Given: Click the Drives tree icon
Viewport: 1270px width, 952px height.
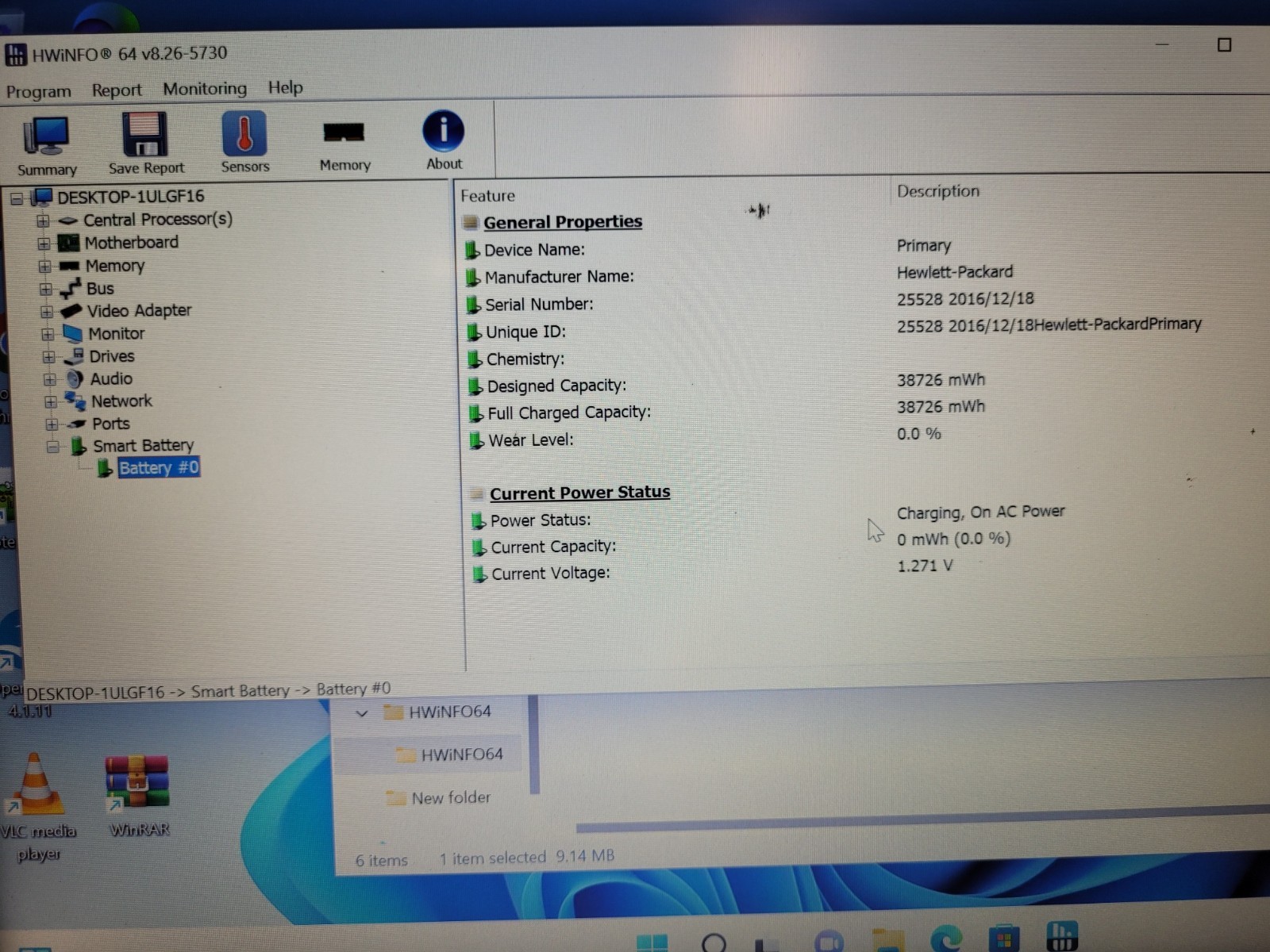Looking at the screenshot, I should (75, 356).
